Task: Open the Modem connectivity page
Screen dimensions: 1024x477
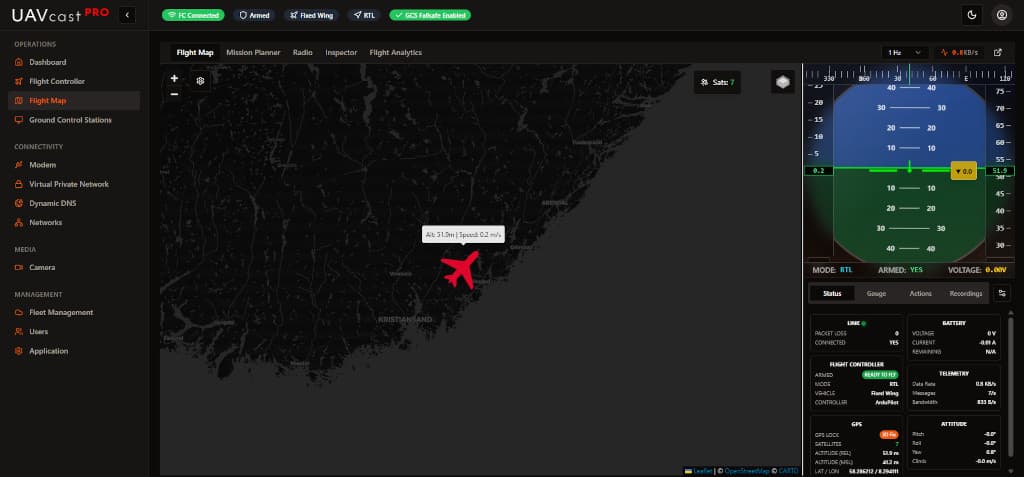Action: [x=42, y=165]
